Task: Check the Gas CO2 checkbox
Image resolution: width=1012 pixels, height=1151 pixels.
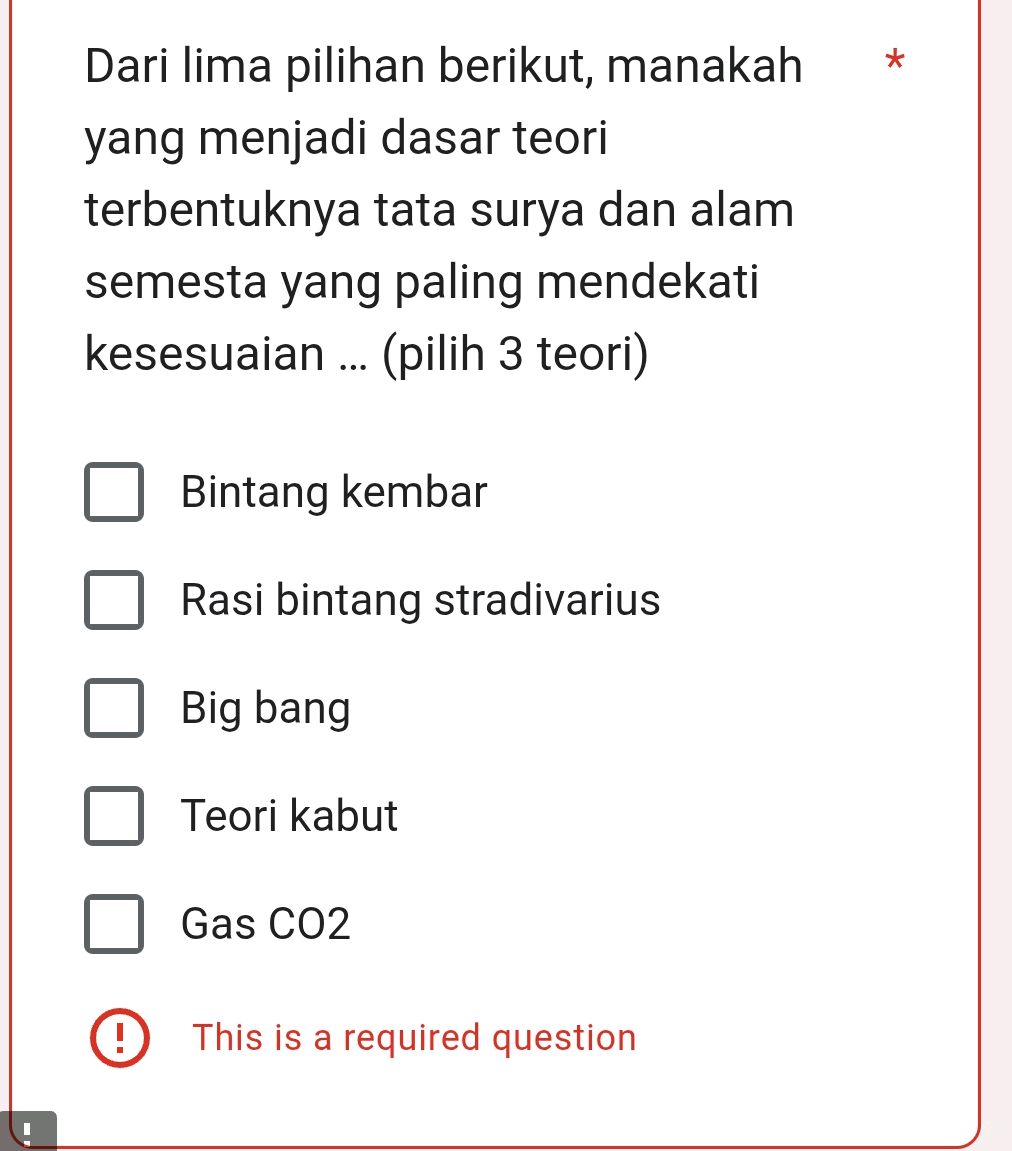Action: coord(113,925)
